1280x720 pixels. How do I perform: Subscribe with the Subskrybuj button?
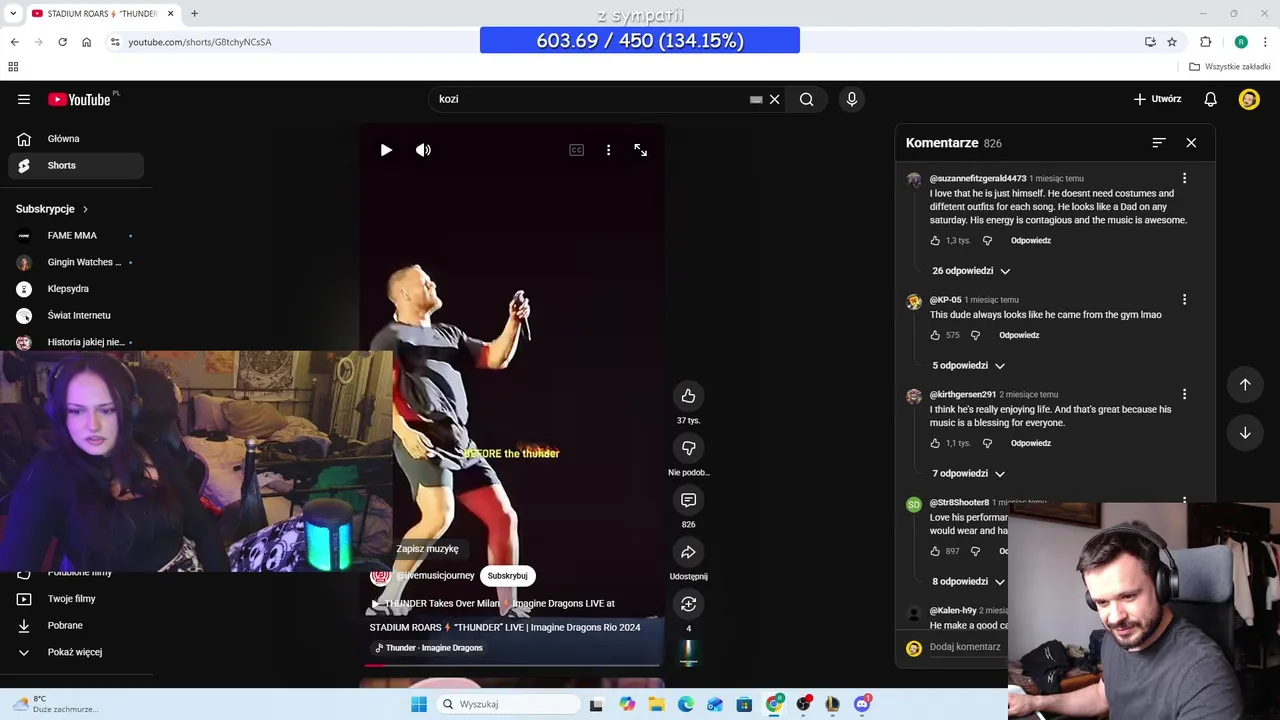pos(507,576)
